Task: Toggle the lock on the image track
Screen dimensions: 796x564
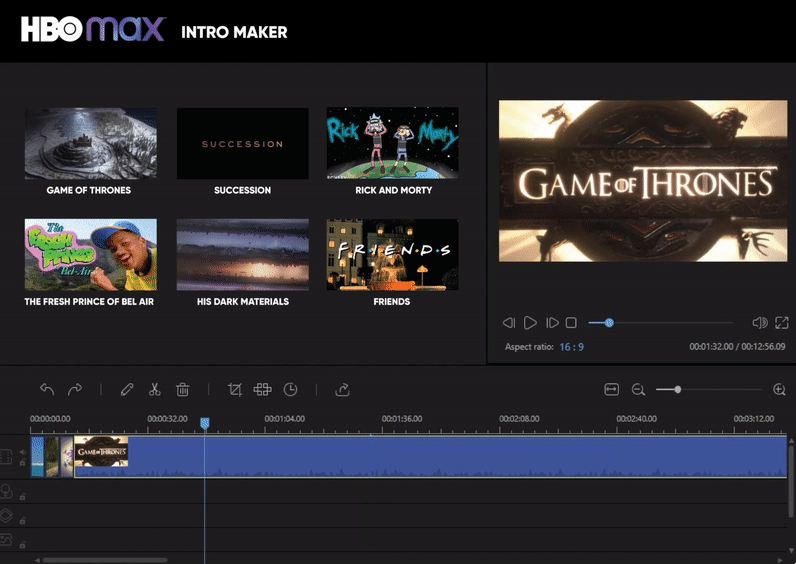Action: click(22, 545)
